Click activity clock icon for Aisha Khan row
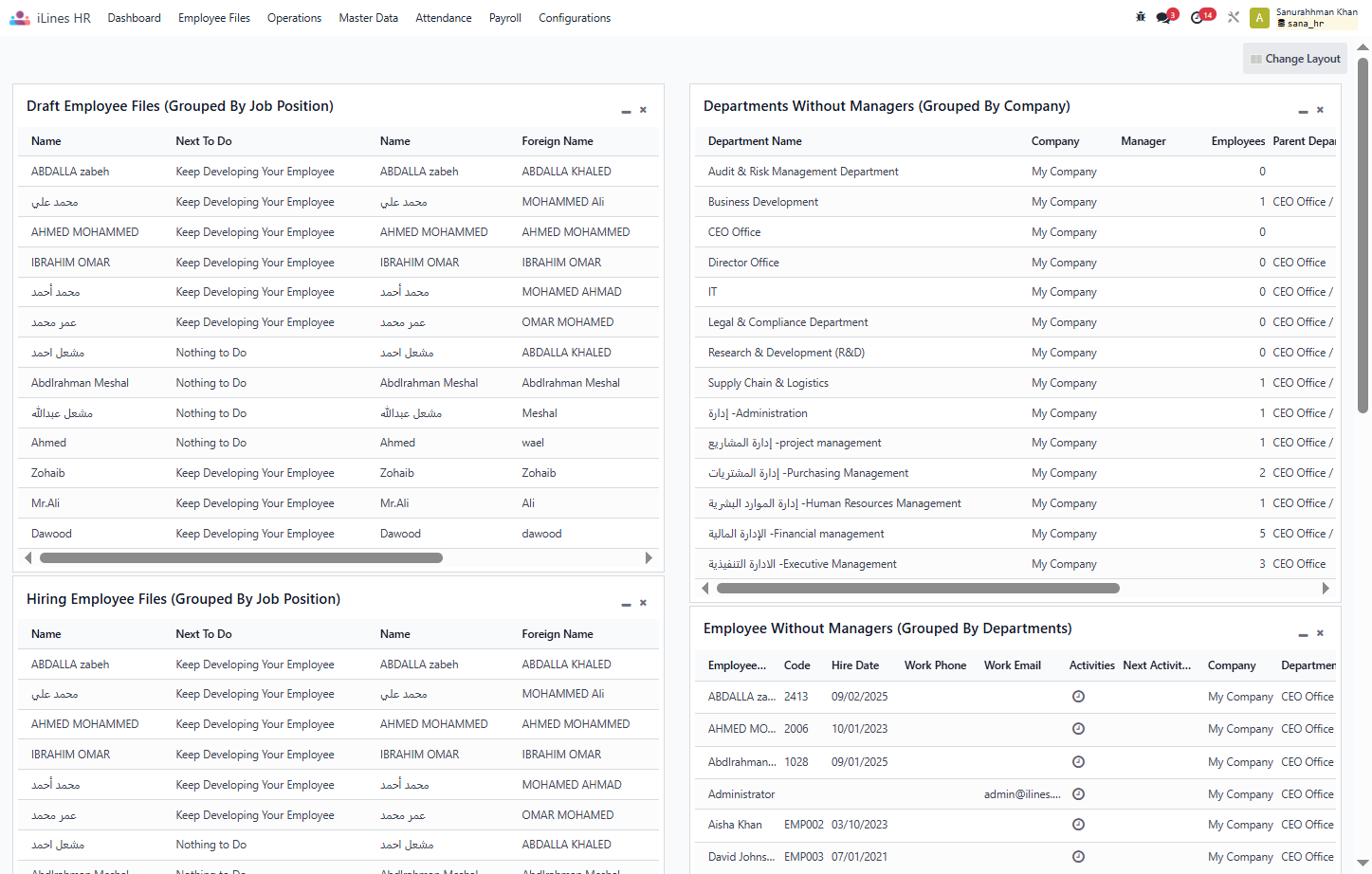The height and width of the screenshot is (874, 1372). pos(1078,825)
